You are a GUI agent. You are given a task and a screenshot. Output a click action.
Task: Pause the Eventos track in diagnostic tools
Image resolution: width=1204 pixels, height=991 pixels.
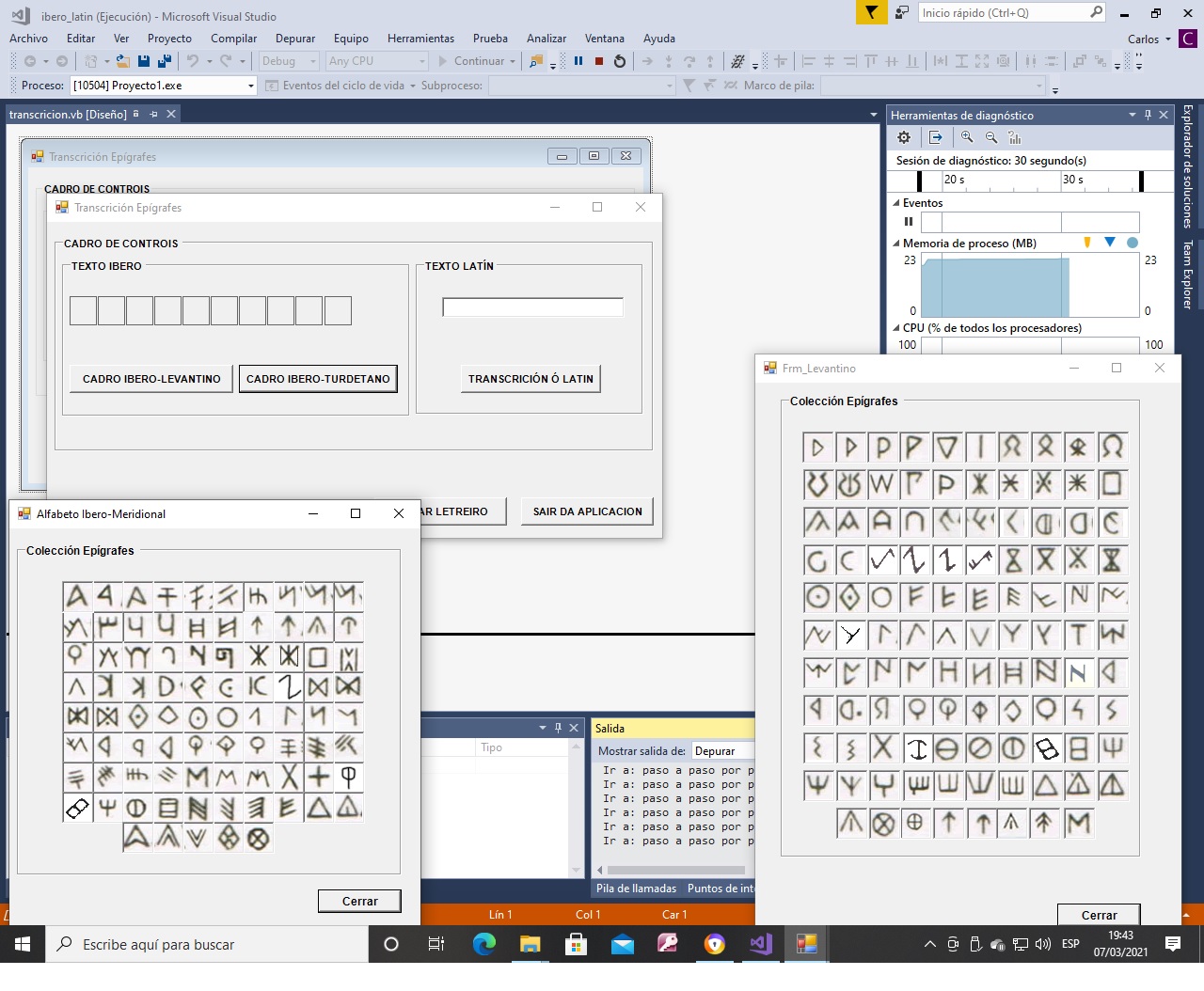coord(909,222)
